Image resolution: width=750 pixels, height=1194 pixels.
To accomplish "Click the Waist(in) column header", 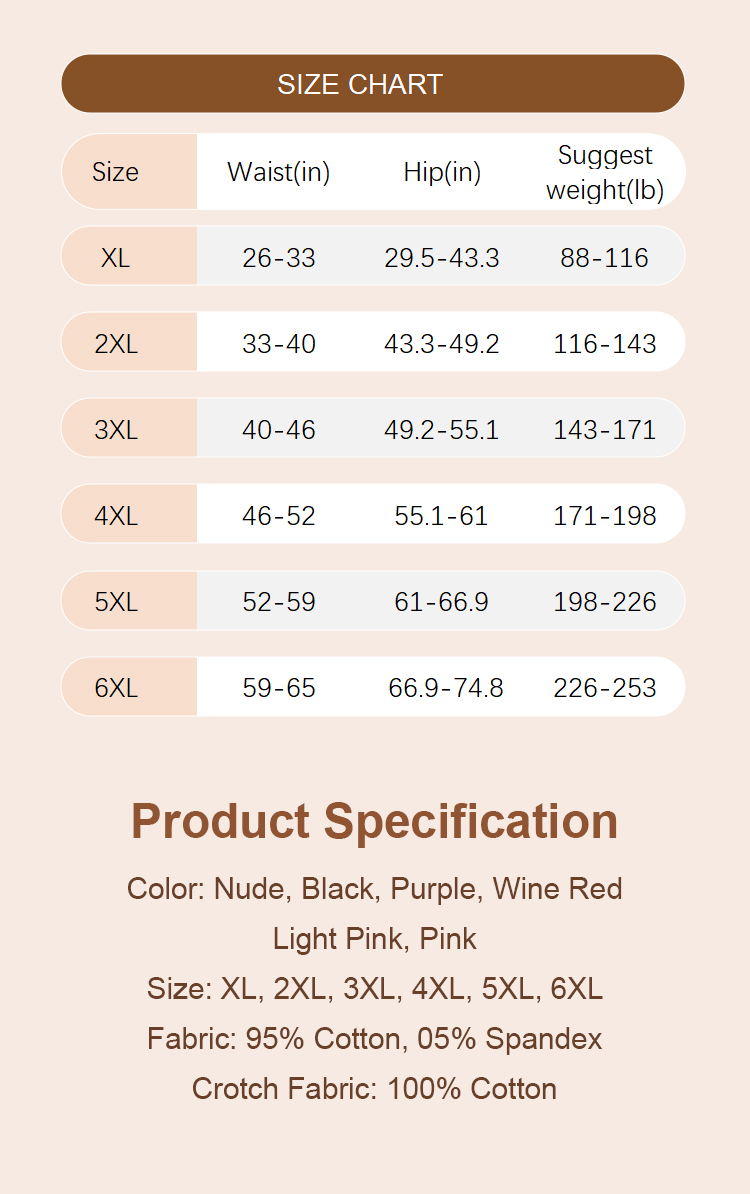I will pyautogui.click(x=278, y=172).
